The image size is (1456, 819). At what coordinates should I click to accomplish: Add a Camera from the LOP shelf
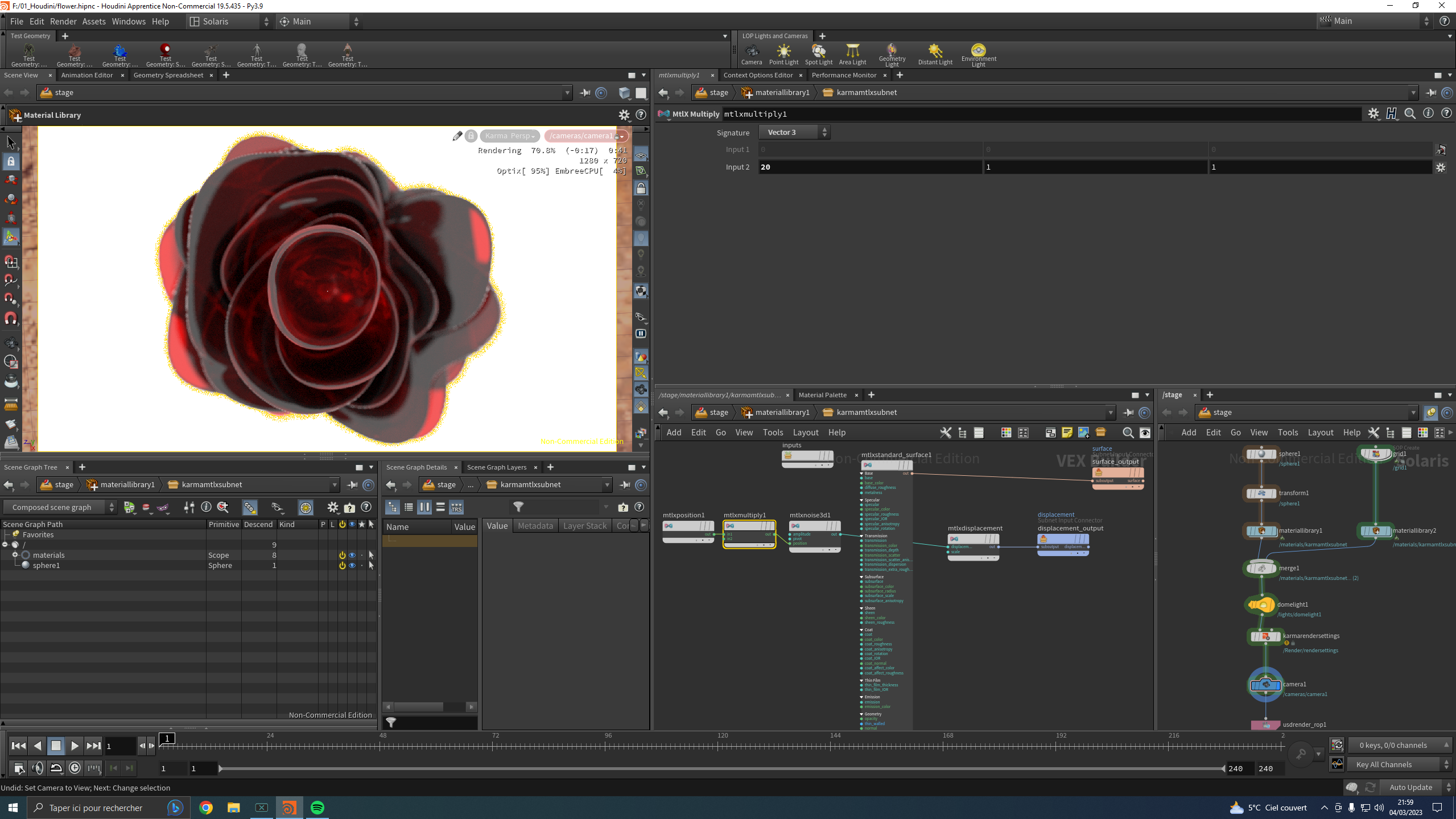coord(751,54)
